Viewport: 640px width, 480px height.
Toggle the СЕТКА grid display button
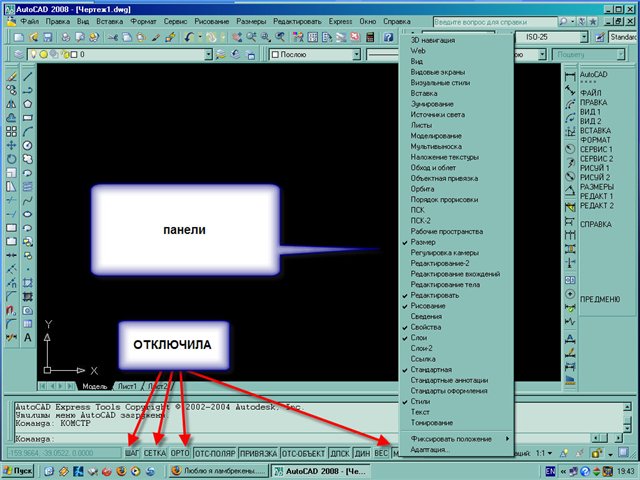click(x=155, y=453)
